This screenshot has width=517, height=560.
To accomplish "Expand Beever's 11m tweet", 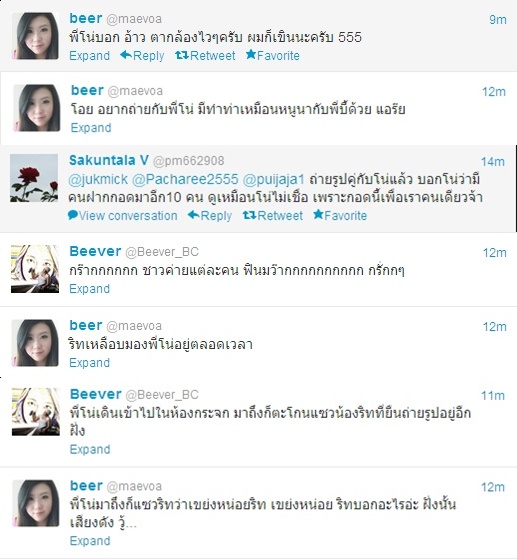I will tap(90, 449).
